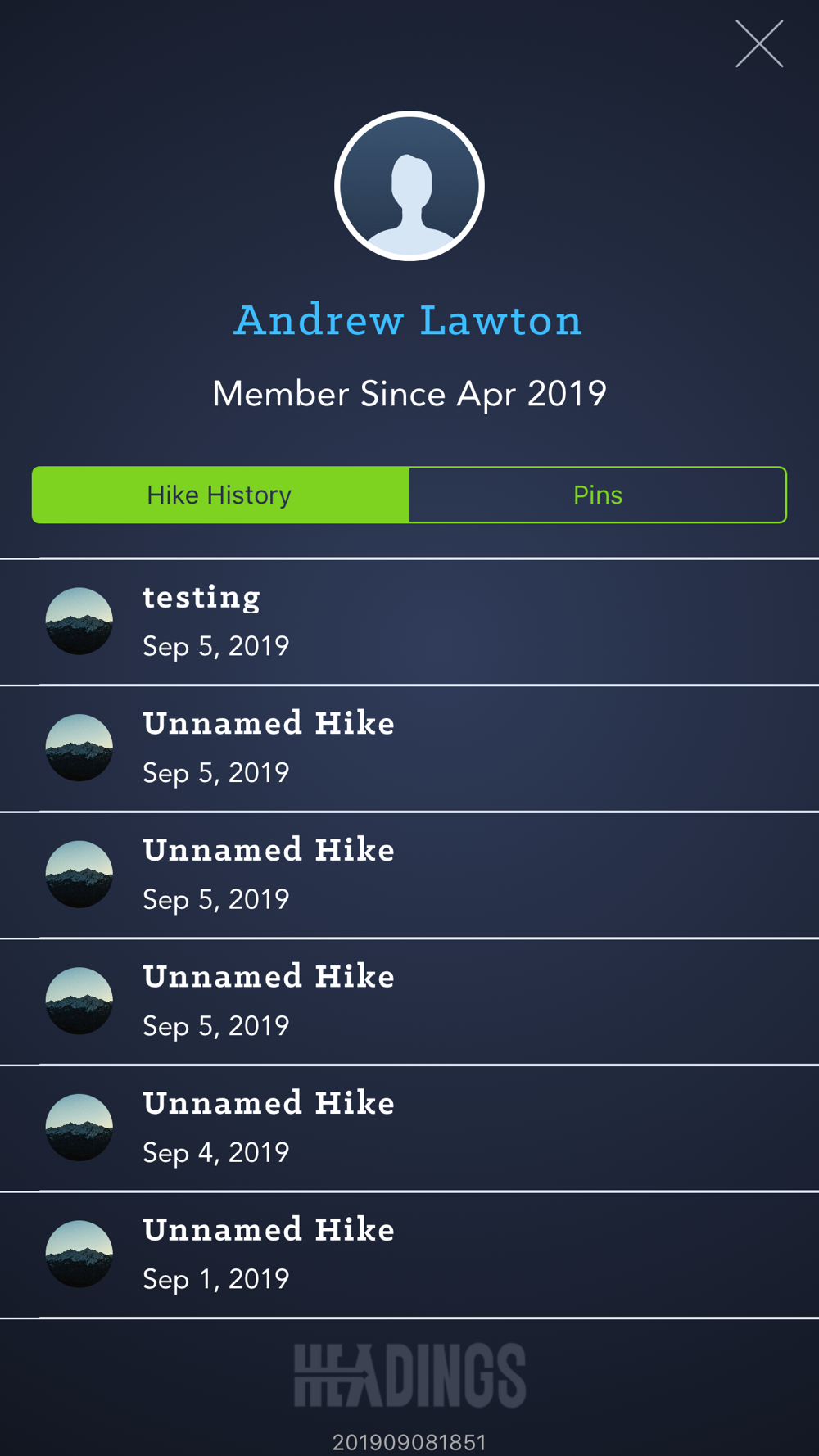Tap mountain icon of second Unnamed Hike entry

[79, 874]
